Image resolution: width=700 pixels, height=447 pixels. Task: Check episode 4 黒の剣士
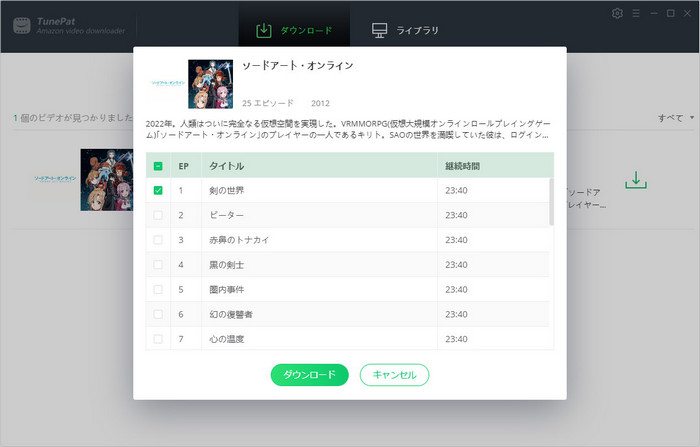[158, 265]
